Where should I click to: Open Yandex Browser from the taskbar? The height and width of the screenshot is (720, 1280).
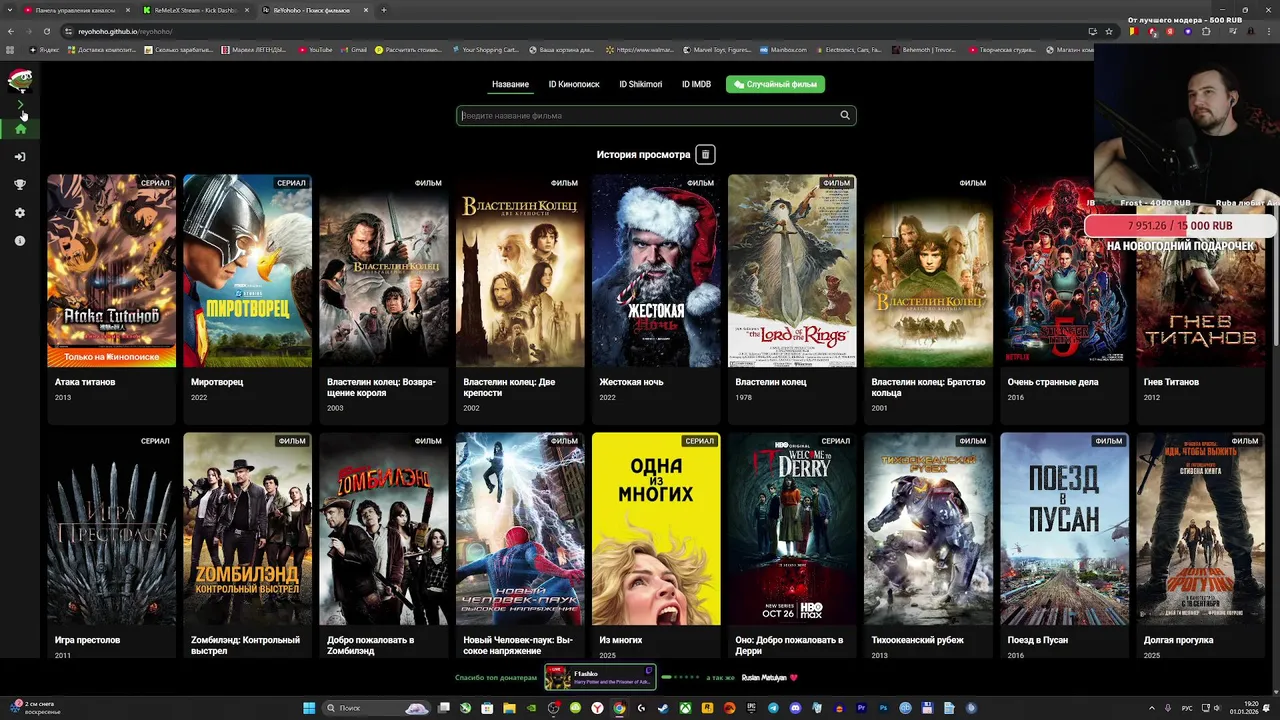(x=596, y=708)
